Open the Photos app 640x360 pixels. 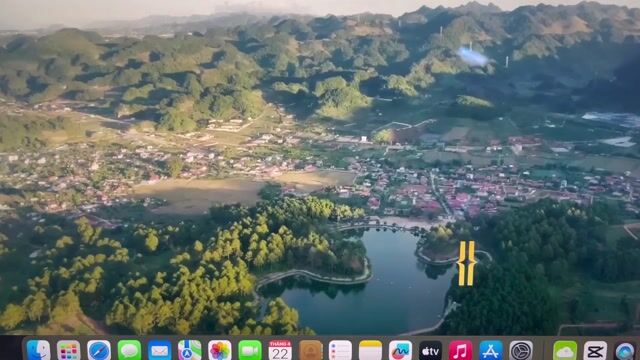tap(220, 351)
